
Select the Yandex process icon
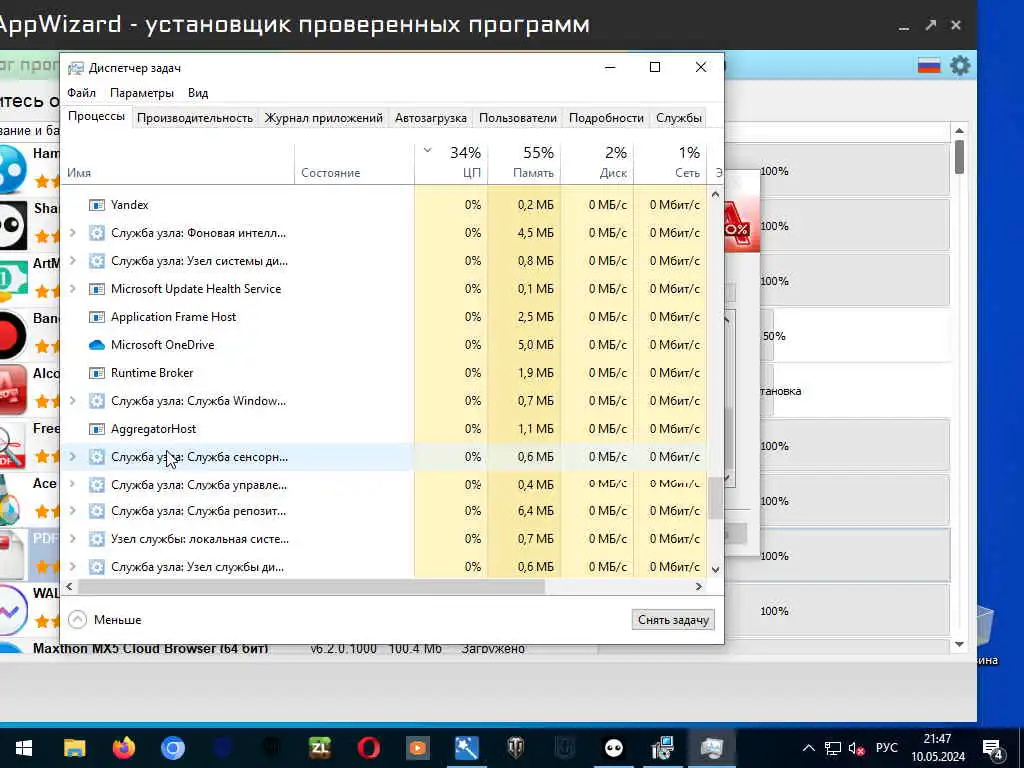tap(97, 205)
